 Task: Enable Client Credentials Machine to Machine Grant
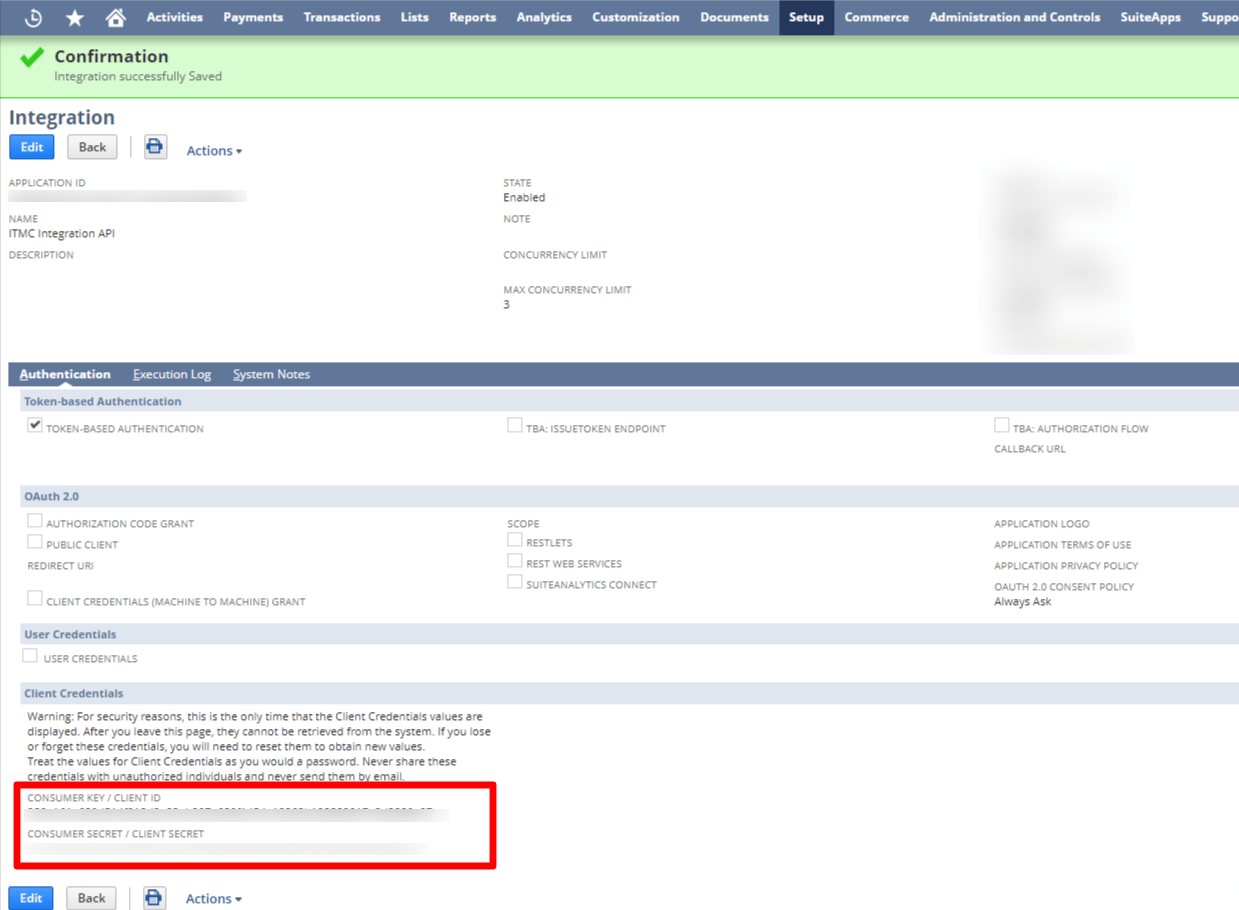click(x=35, y=598)
